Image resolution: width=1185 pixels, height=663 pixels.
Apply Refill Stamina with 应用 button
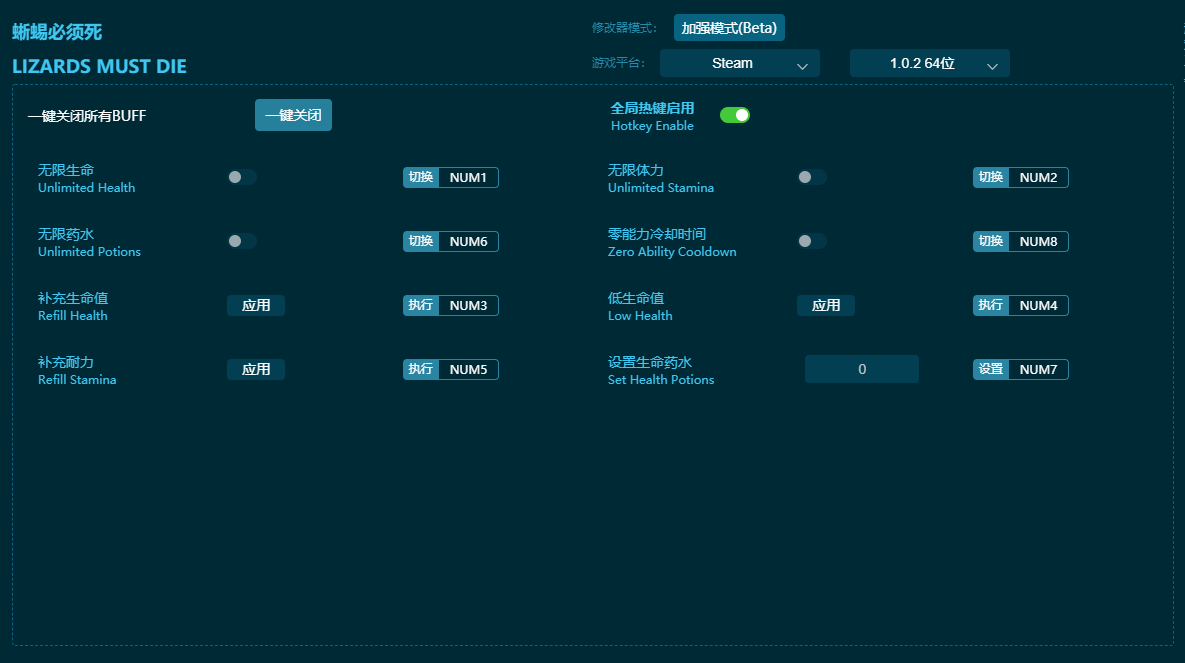[x=256, y=369]
